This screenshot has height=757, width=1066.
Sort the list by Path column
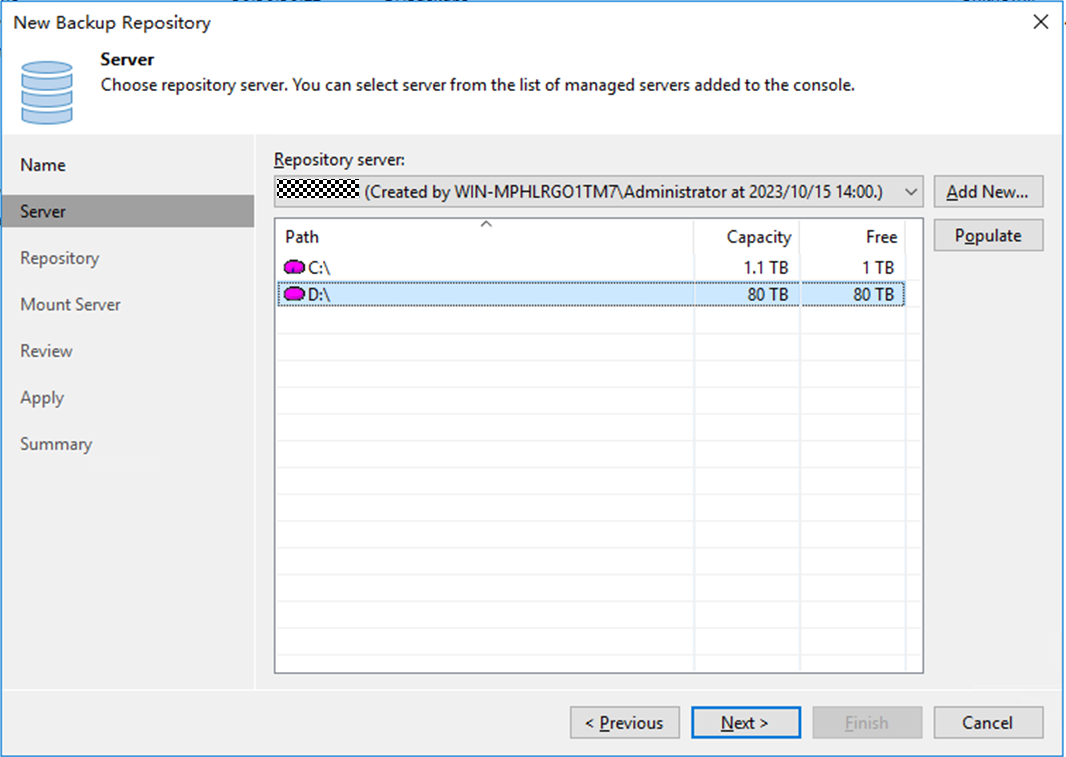[302, 237]
